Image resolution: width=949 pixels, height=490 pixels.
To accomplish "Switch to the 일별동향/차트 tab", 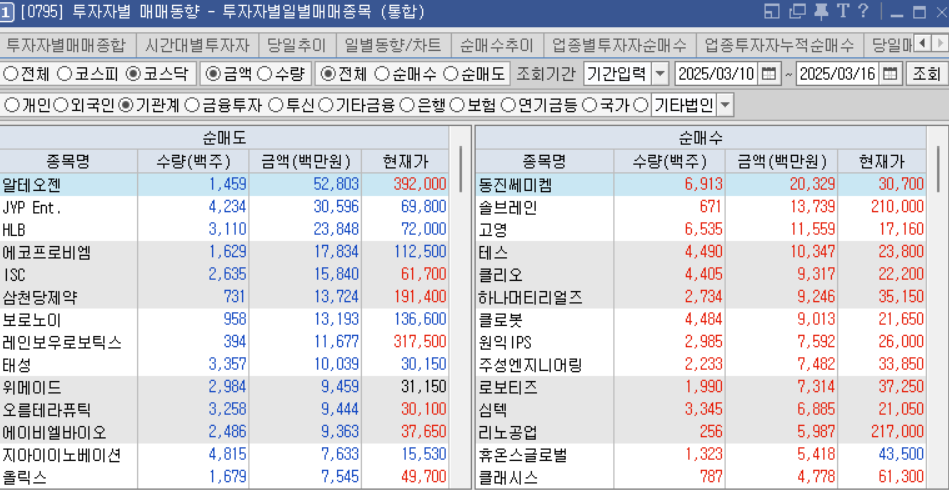I will [x=393, y=45].
